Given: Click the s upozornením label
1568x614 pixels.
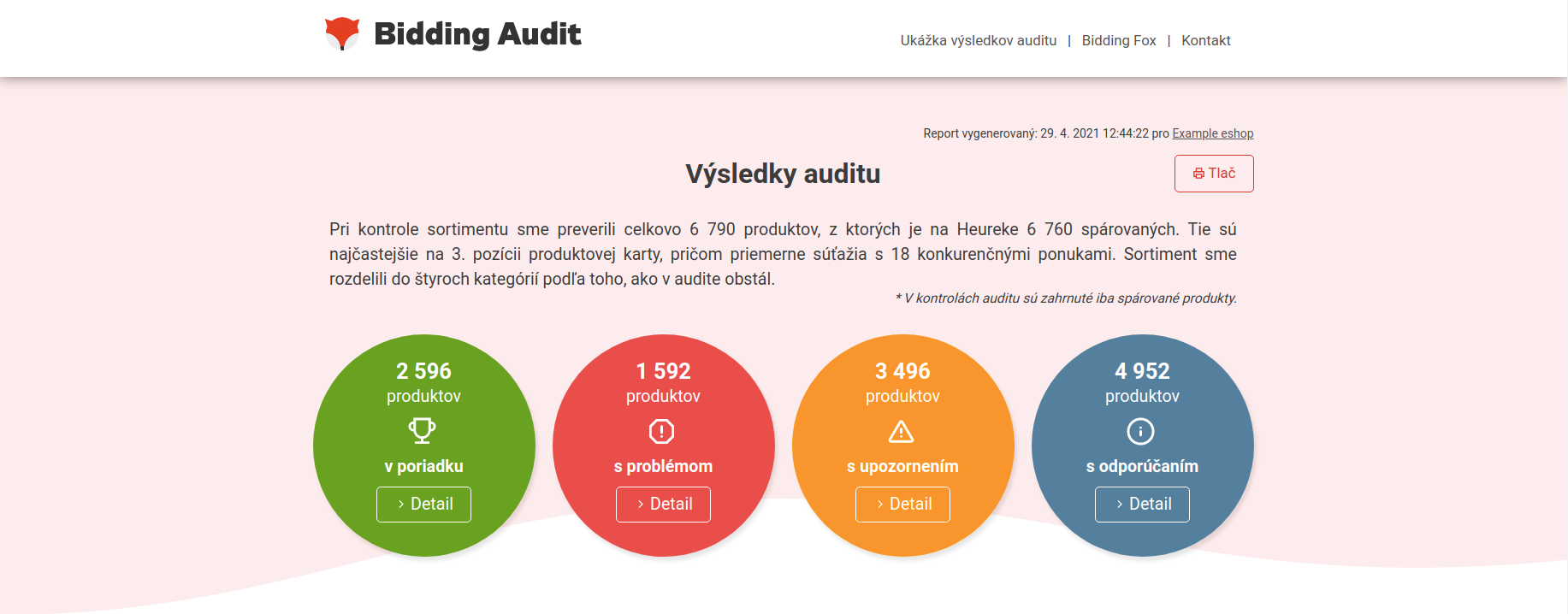Looking at the screenshot, I should pyautogui.click(x=902, y=466).
